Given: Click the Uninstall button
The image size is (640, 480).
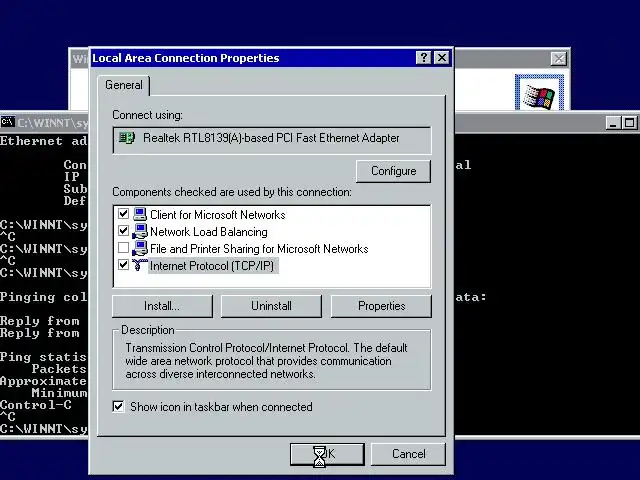Looking at the screenshot, I should 271,306.
